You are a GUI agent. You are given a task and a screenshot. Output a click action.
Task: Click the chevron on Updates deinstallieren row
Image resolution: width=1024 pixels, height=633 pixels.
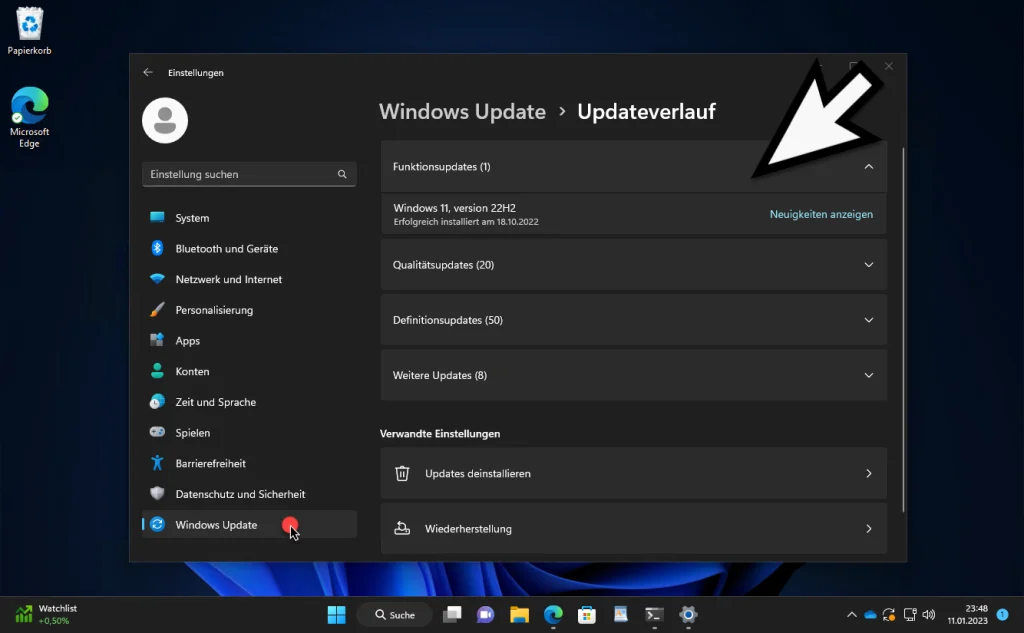(869, 474)
